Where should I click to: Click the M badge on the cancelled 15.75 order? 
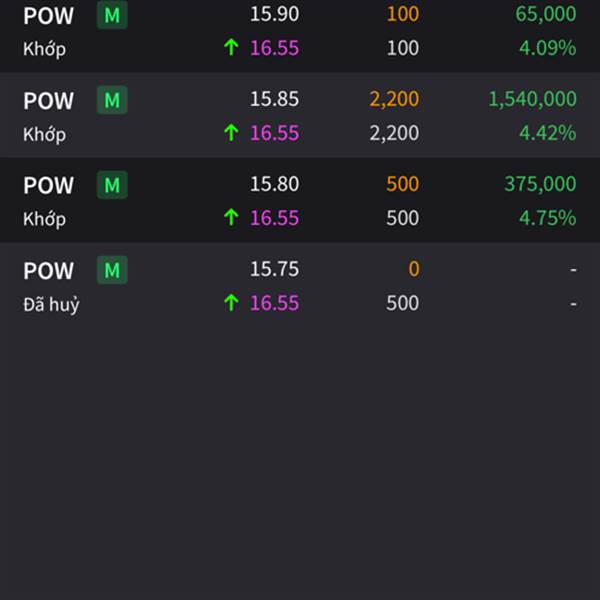pos(112,270)
